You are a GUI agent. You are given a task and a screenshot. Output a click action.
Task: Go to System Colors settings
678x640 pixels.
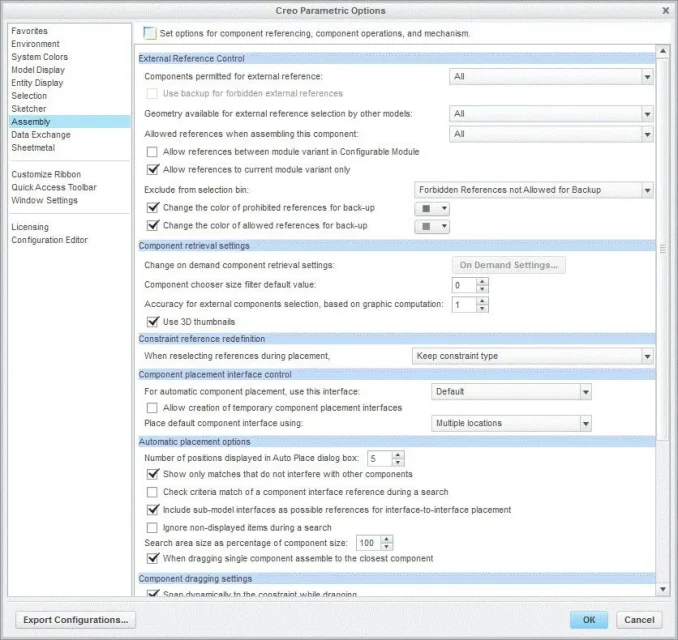tap(39, 57)
